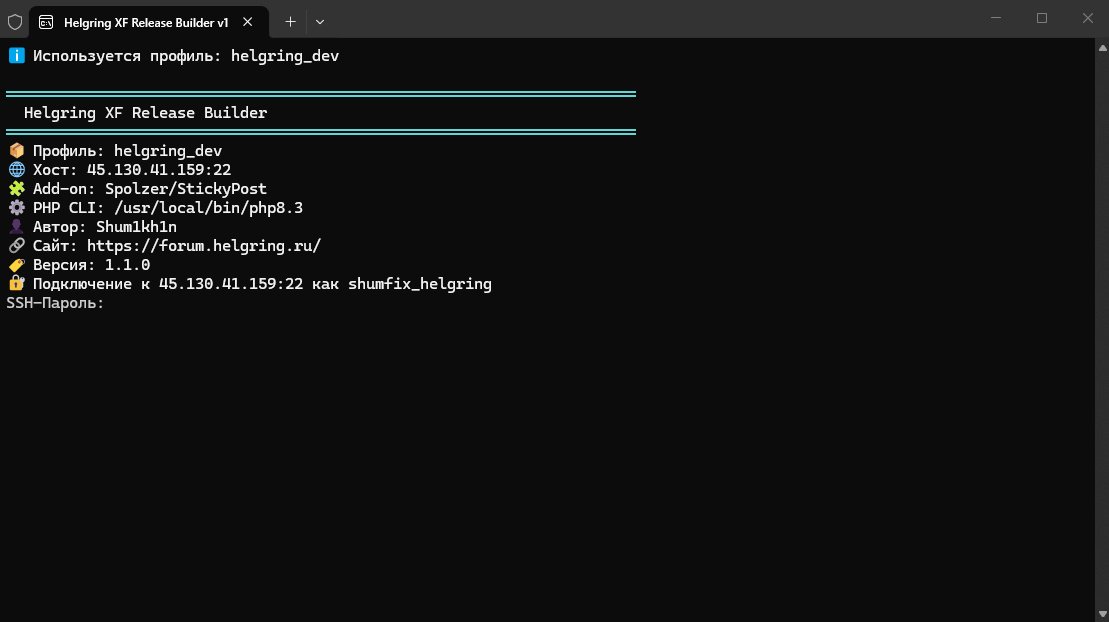
Task: Click the globe icon beside Хост
Action: 16,170
